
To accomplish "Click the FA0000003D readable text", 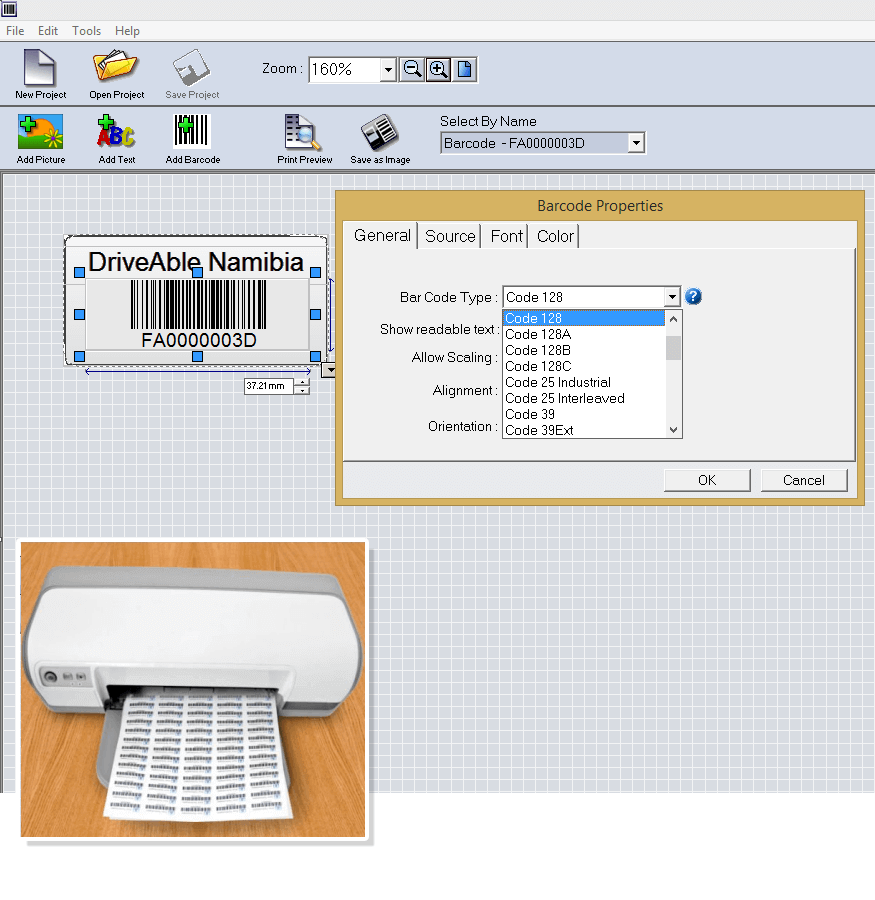I will pyautogui.click(x=199, y=340).
